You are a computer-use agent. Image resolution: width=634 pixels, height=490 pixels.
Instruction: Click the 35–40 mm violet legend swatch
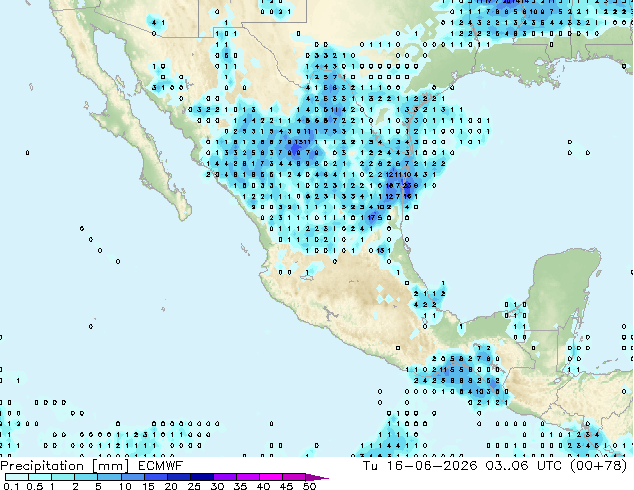click(x=248, y=477)
